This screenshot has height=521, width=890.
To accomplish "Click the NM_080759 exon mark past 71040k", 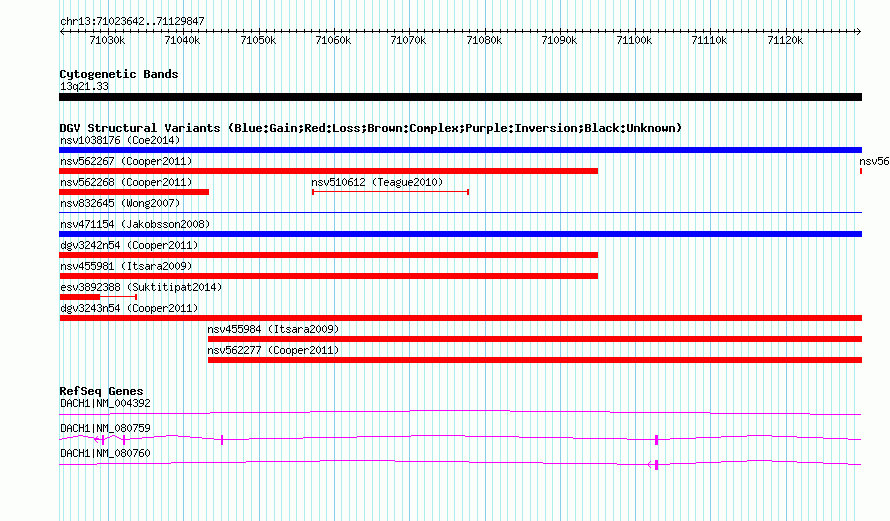I will [x=222, y=439].
